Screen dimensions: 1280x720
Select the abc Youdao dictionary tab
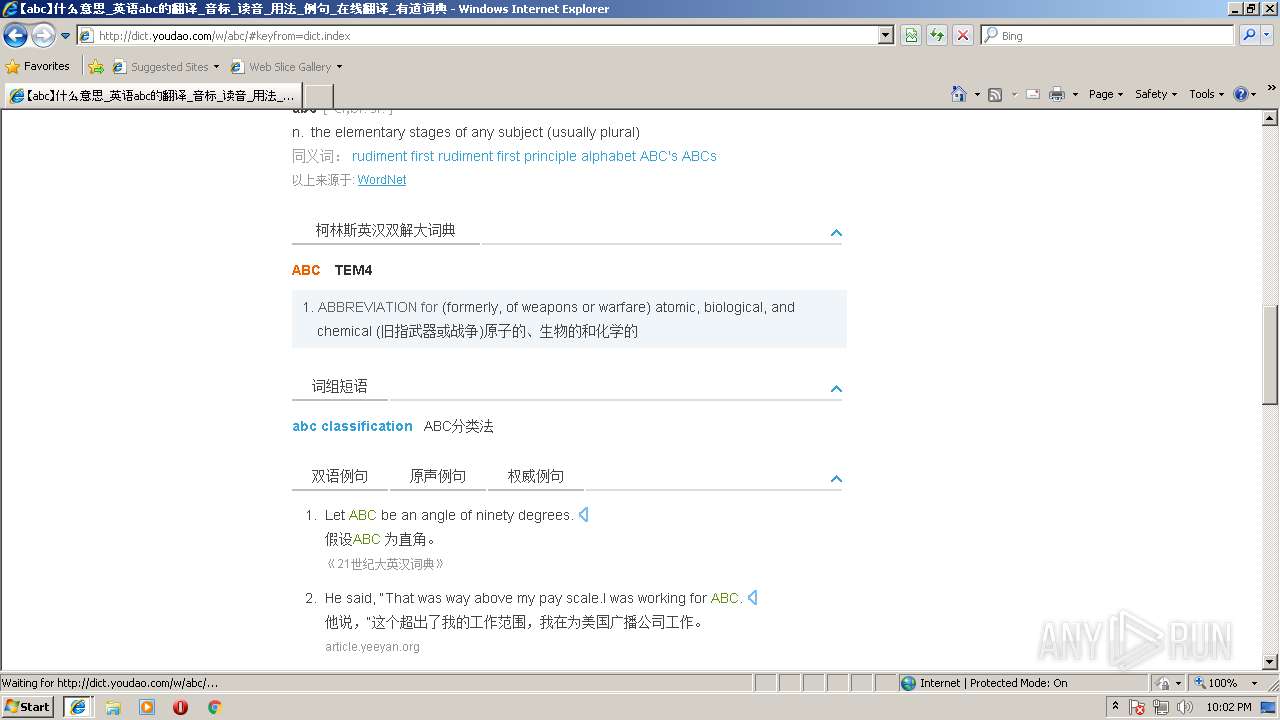pyautogui.click(x=151, y=95)
